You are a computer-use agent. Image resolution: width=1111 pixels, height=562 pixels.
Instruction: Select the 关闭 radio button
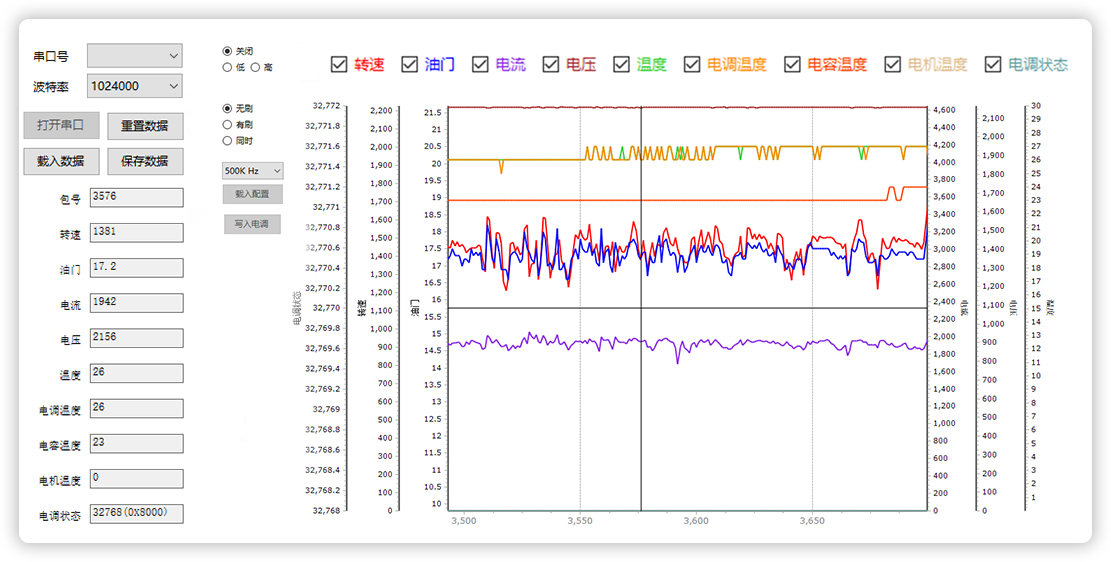pyautogui.click(x=227, y=51)
